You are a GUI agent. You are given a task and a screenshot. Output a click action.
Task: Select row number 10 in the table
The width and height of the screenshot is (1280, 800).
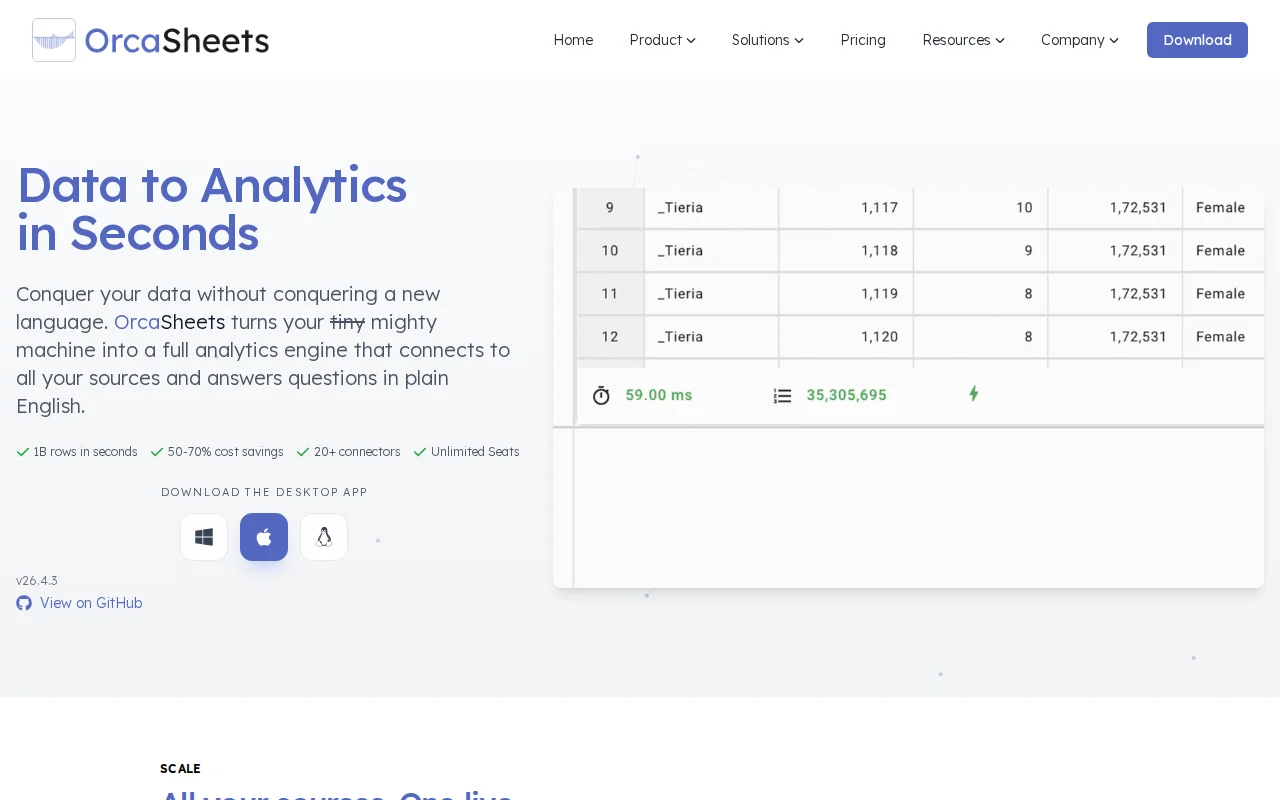click(610, 251)
